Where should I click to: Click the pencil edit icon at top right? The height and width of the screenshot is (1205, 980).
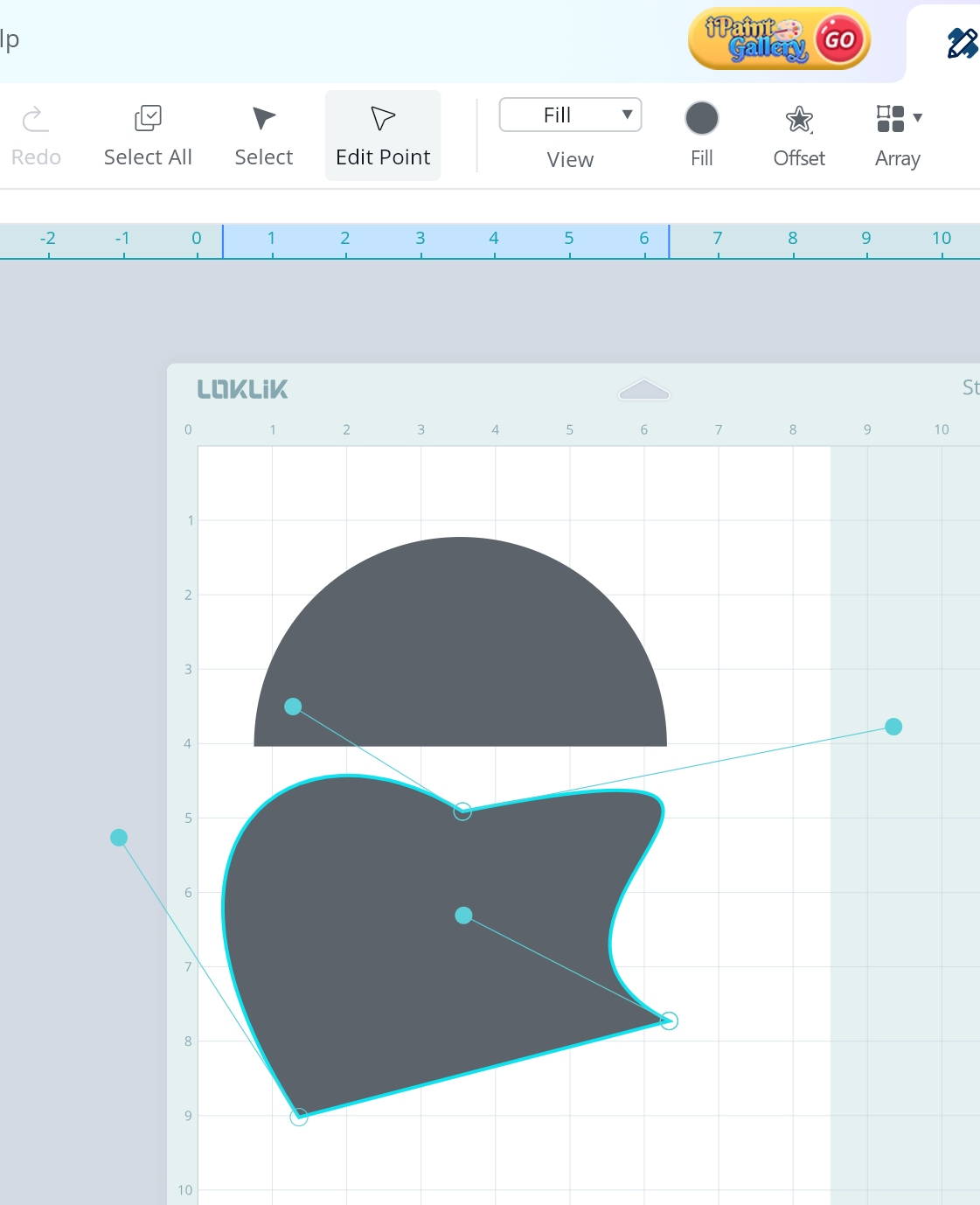962,43
